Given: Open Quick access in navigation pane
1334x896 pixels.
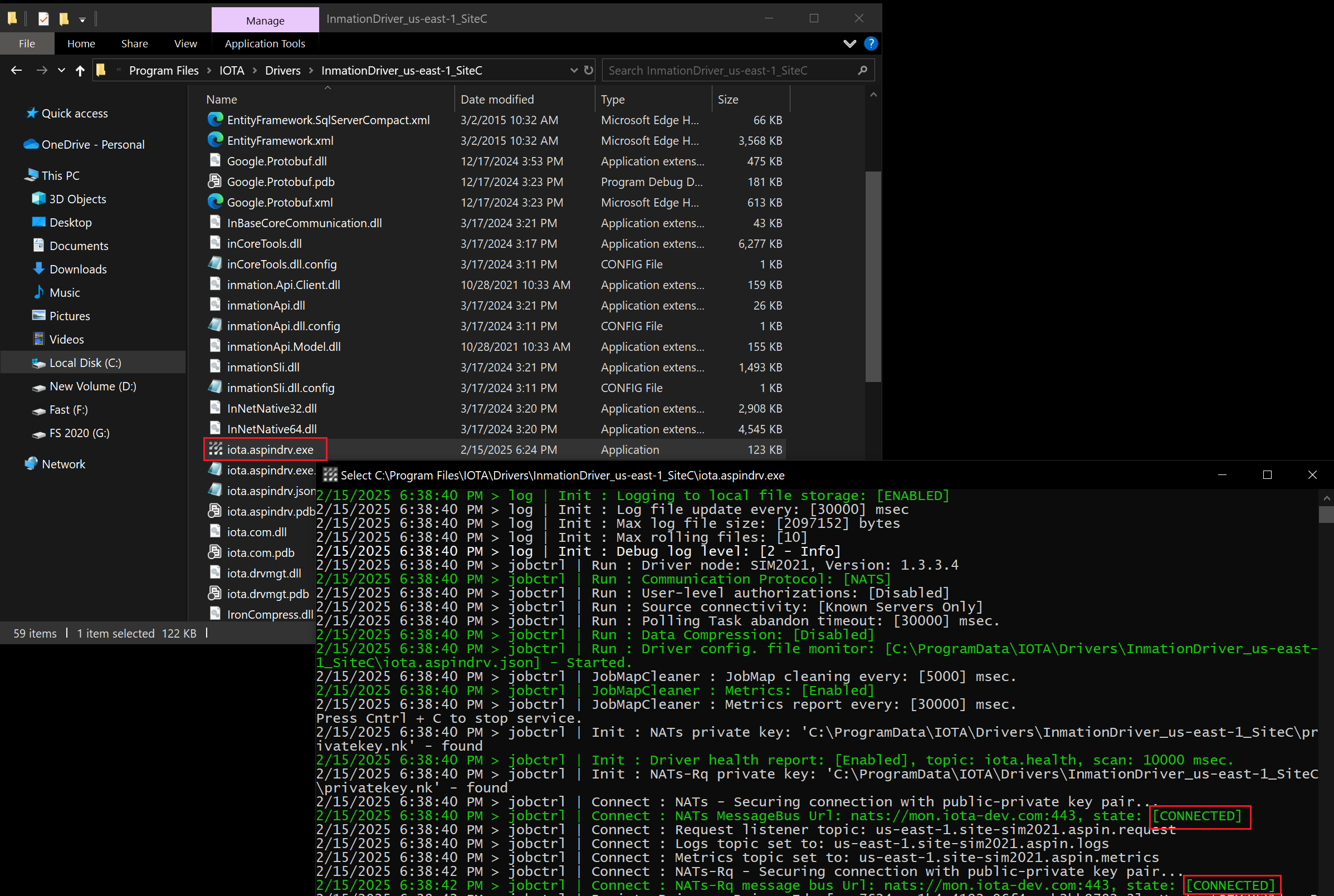Looking at the screenshot, I should (74, 113).
